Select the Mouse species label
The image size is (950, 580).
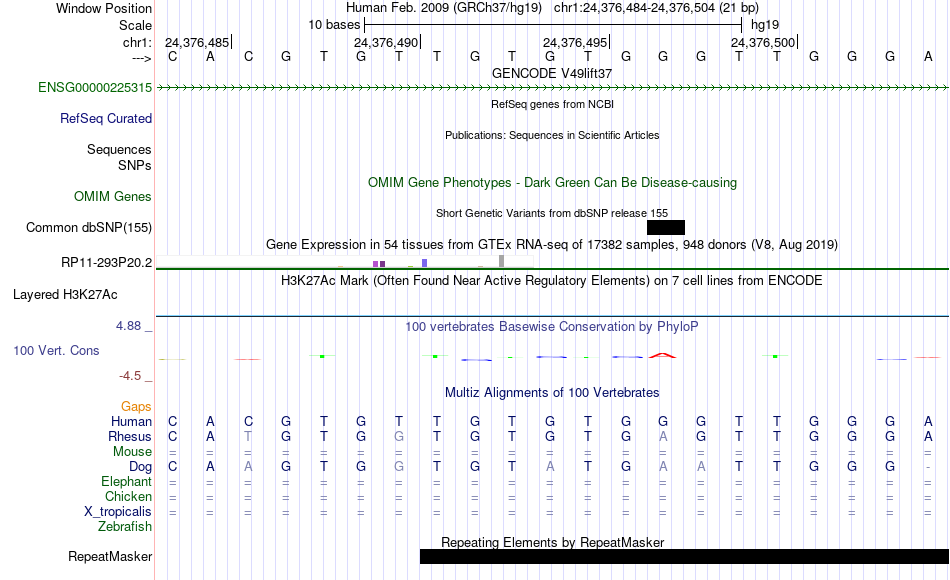(133, 452)
